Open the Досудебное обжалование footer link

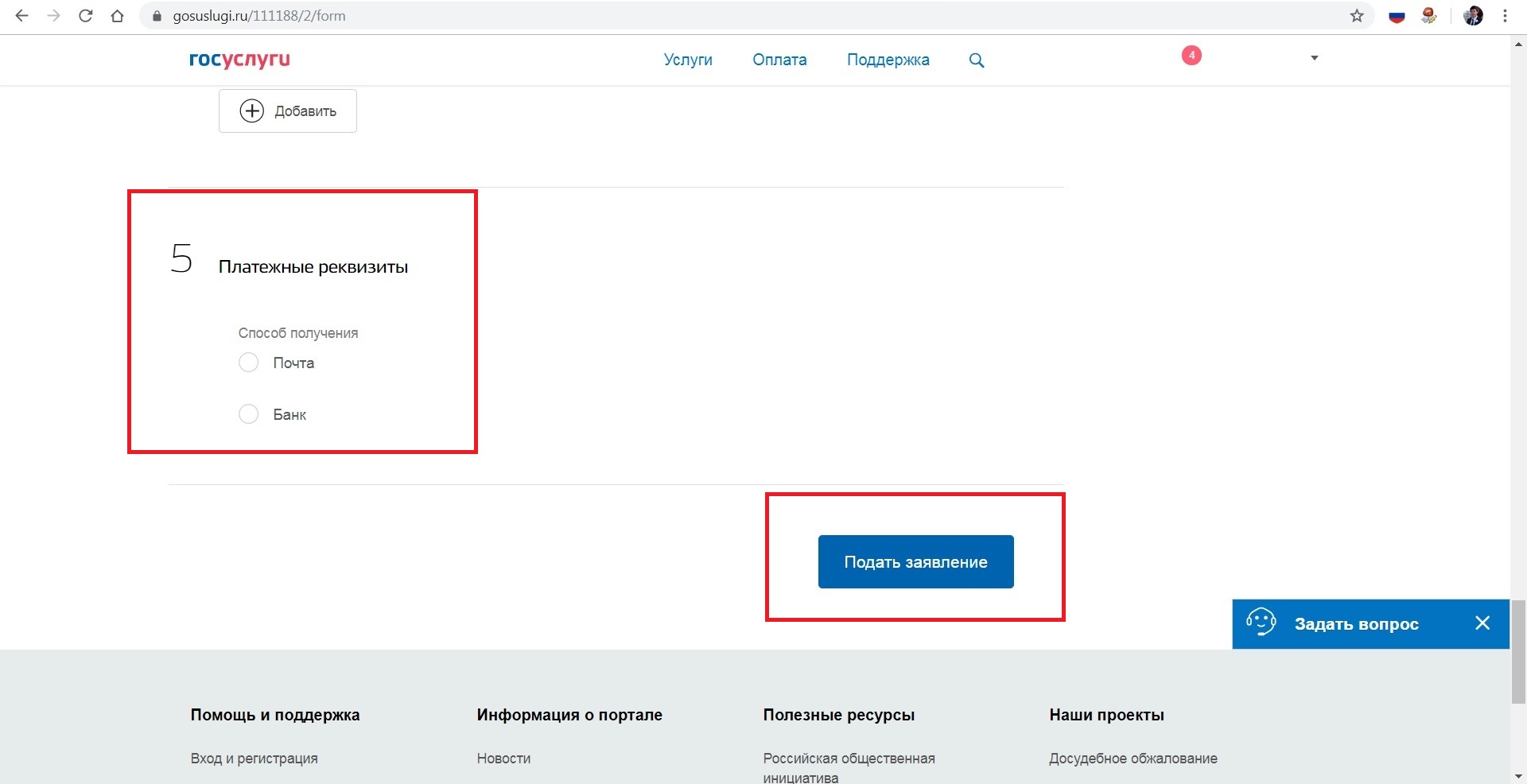pyautogui.click(x=1133, y=759)
